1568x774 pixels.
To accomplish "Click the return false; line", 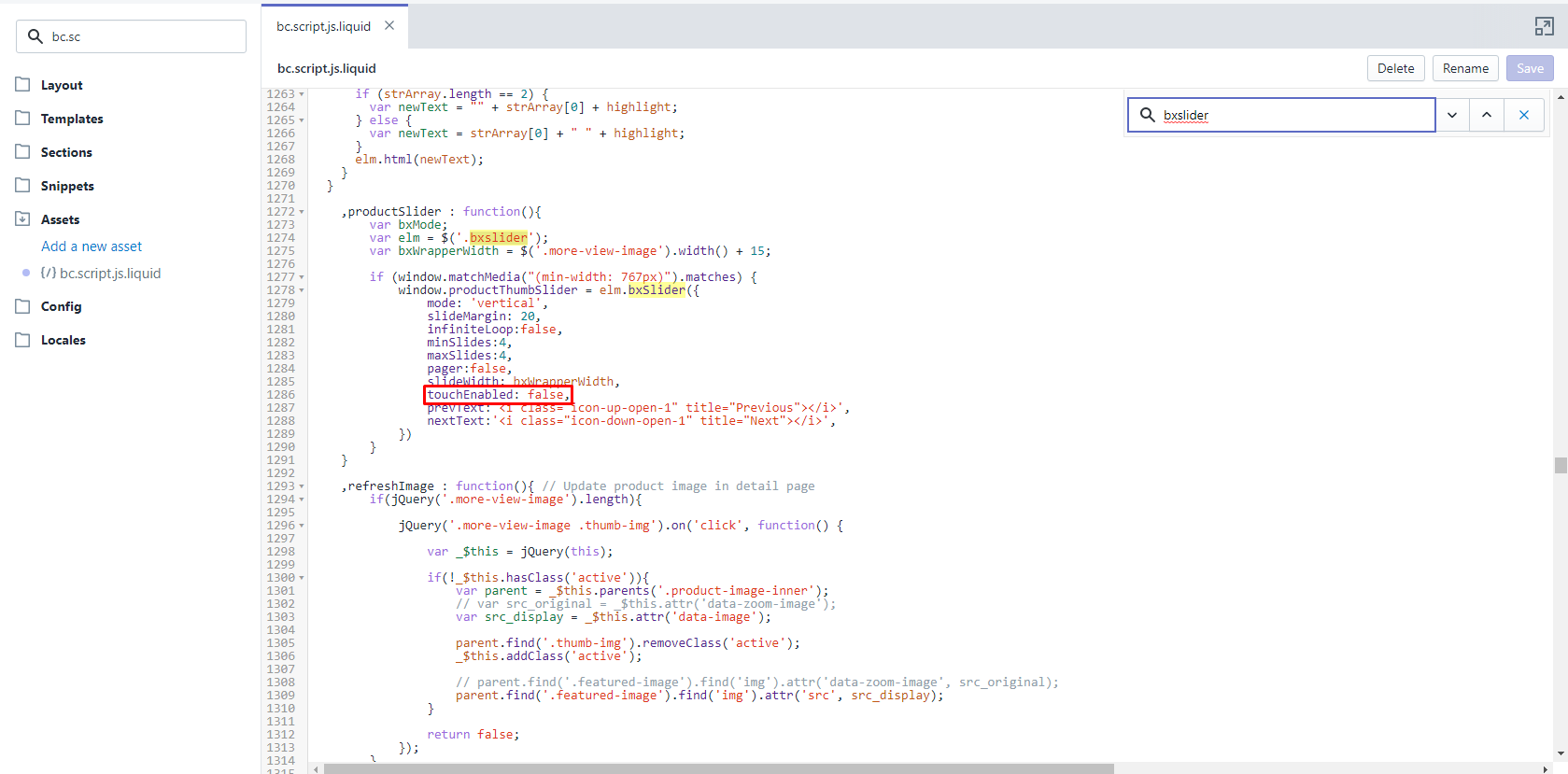I will tap(473, 735).
